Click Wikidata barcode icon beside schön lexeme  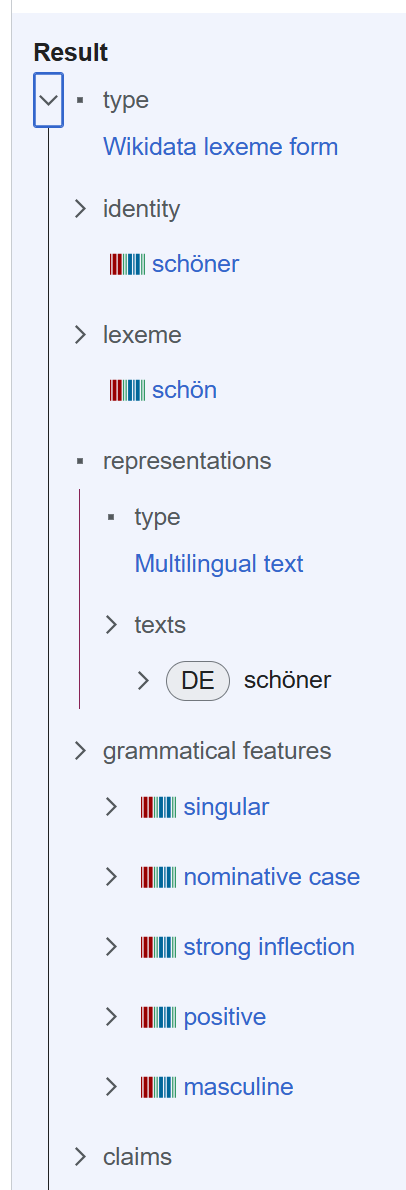127,390
